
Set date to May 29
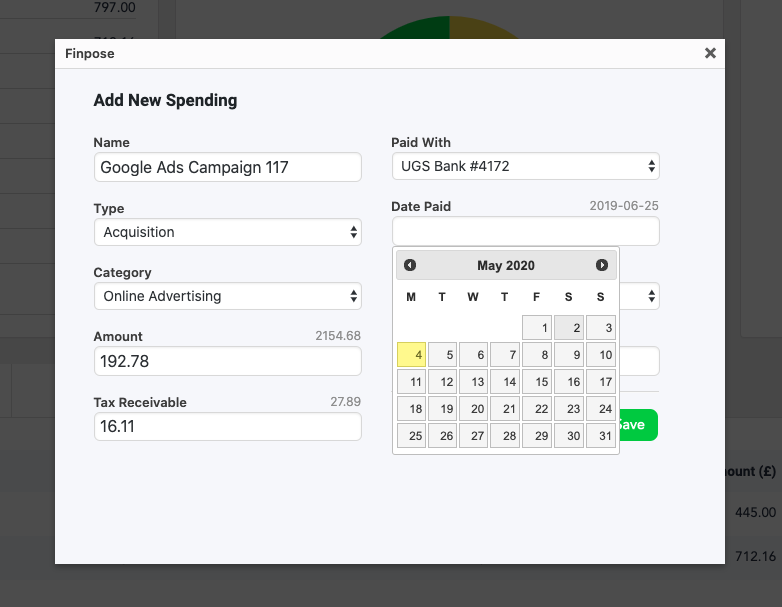click(x=537, y=435)
